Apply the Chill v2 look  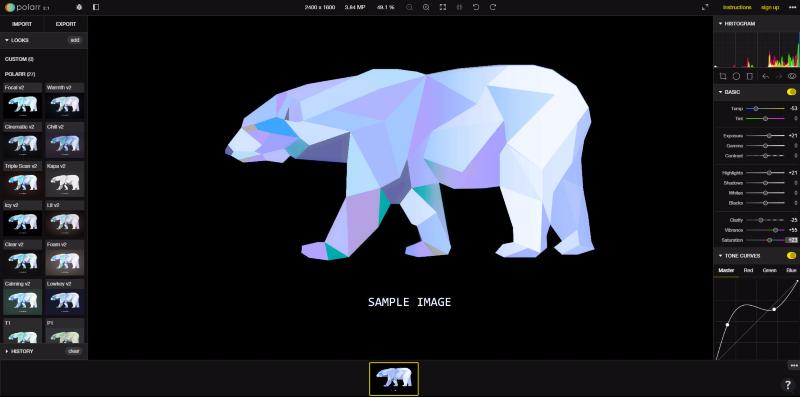click(x=65, y=140)
